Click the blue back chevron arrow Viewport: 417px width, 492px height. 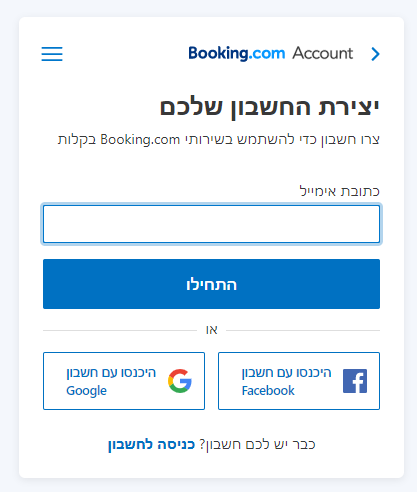click(375, 54)
